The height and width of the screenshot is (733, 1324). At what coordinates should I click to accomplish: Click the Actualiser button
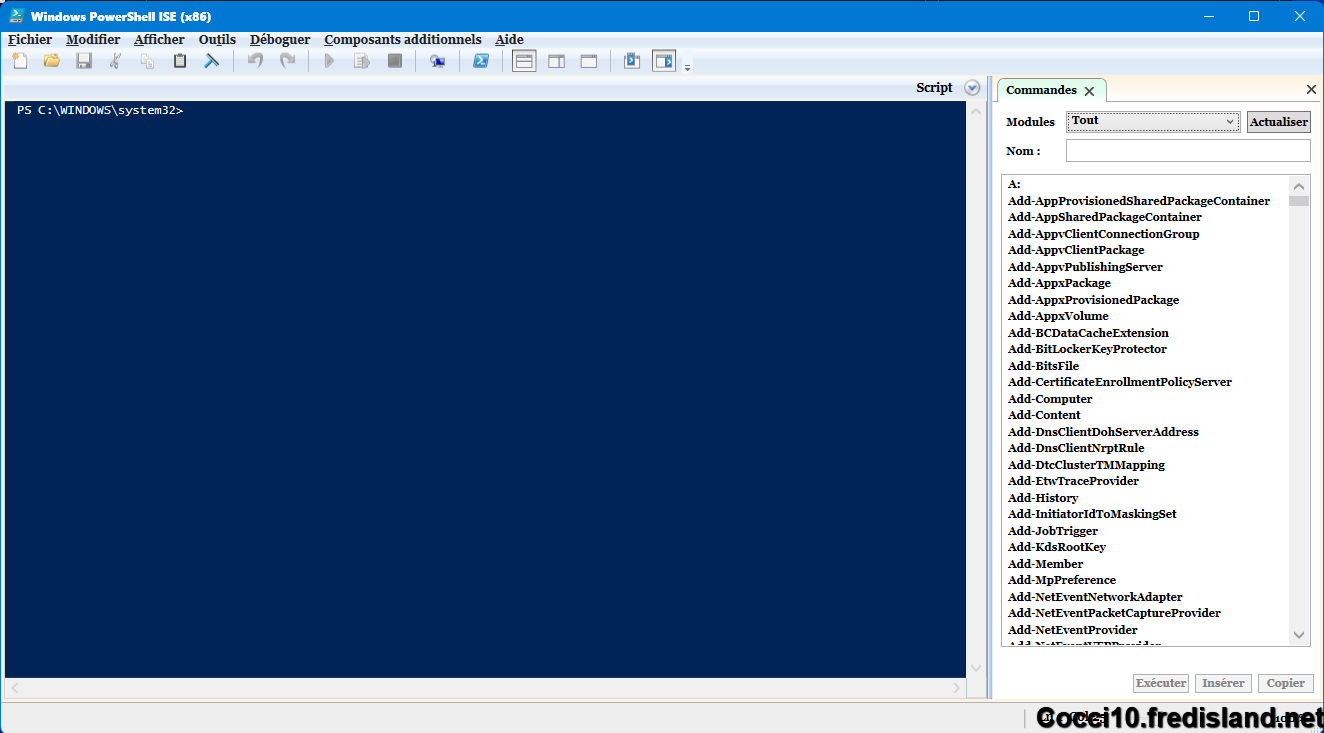(x=1279, y=122)
